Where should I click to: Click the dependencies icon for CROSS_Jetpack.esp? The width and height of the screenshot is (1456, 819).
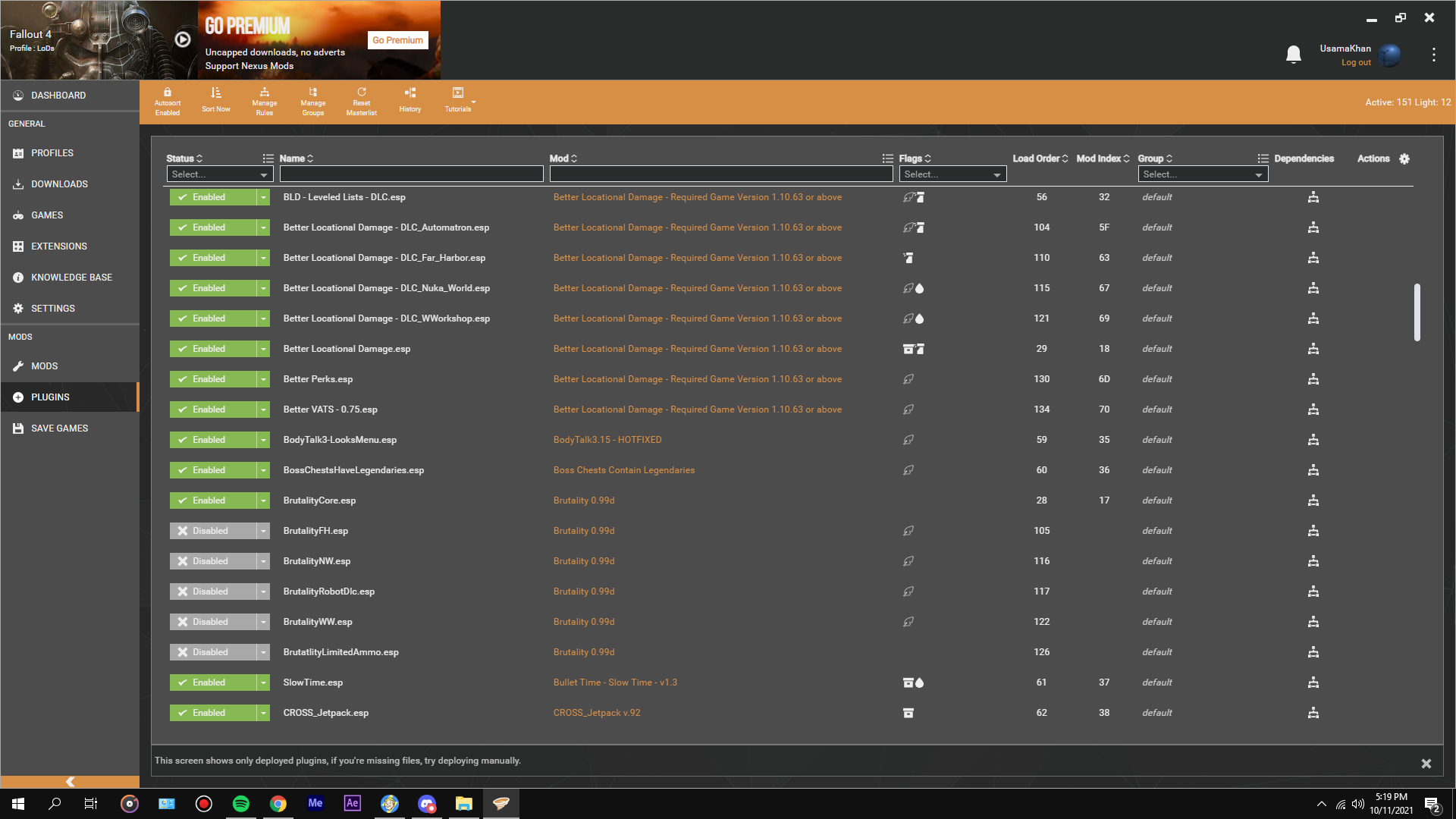[1313, 713]
